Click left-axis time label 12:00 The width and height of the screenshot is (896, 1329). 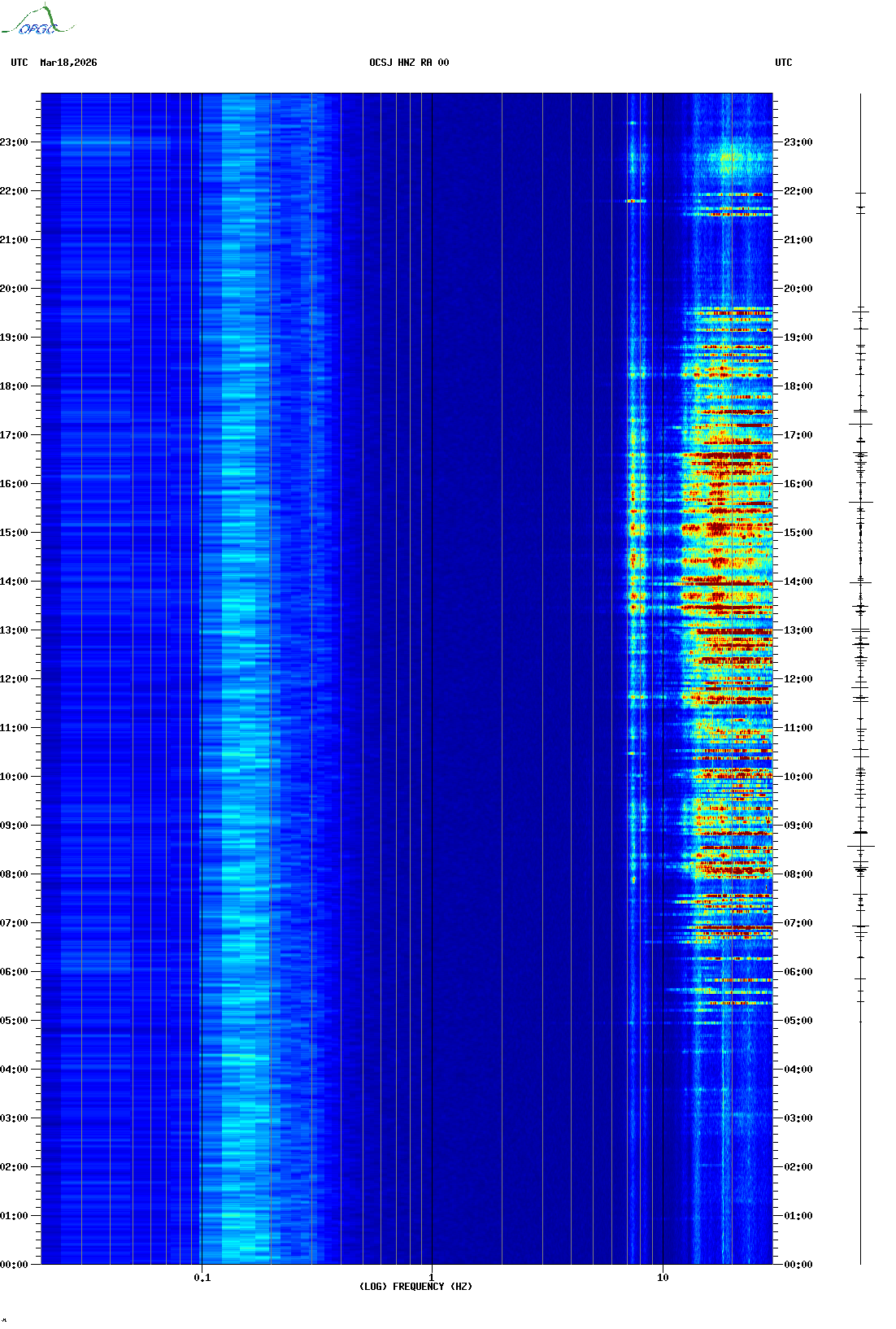pos(14,679)
